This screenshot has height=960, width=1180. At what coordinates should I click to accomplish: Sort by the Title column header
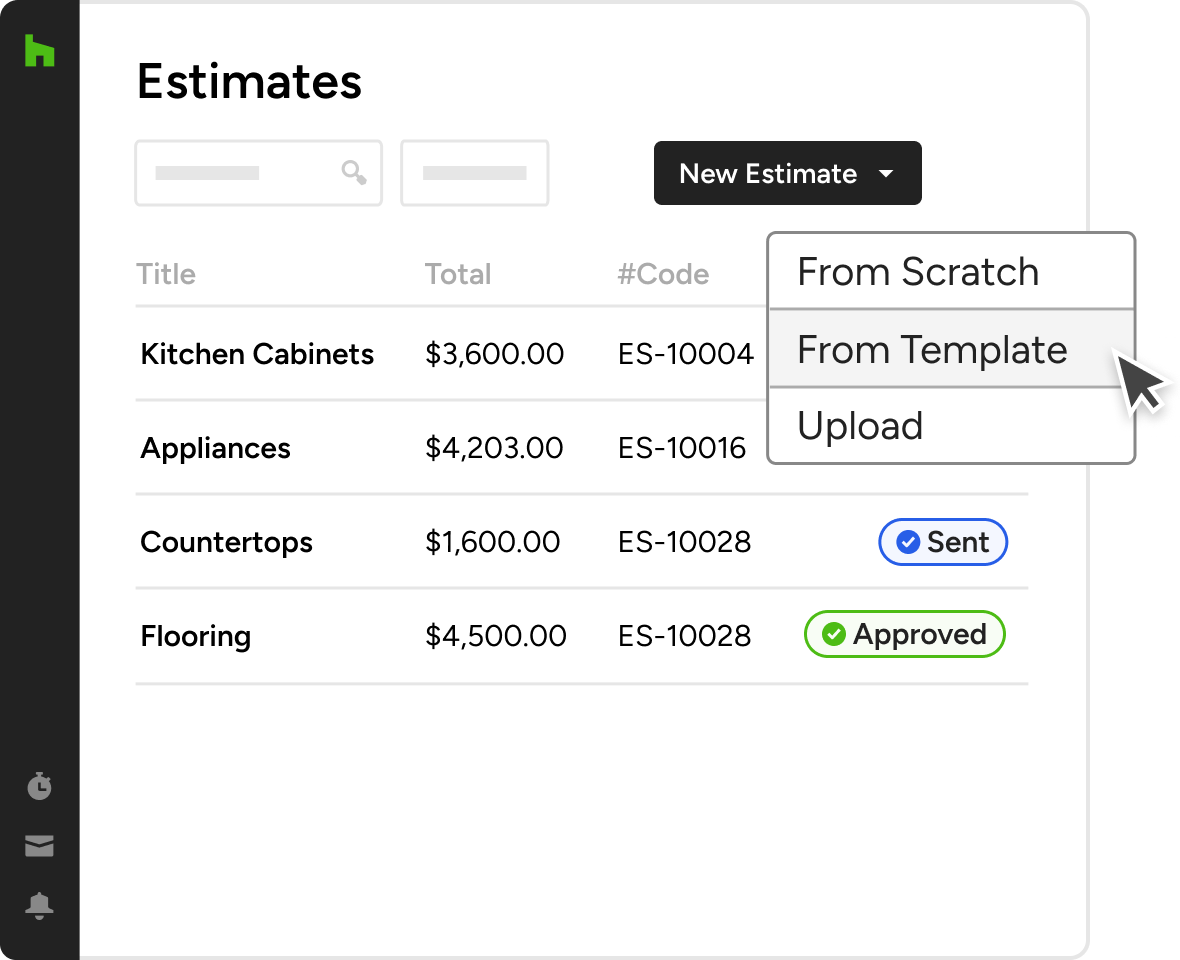(166, 274)
